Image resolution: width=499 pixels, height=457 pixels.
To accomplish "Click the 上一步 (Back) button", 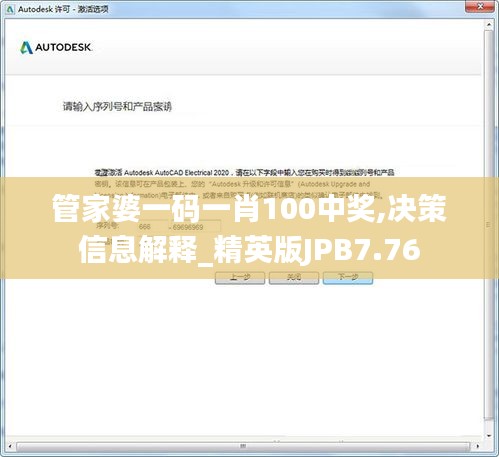I will pos(240,278).
